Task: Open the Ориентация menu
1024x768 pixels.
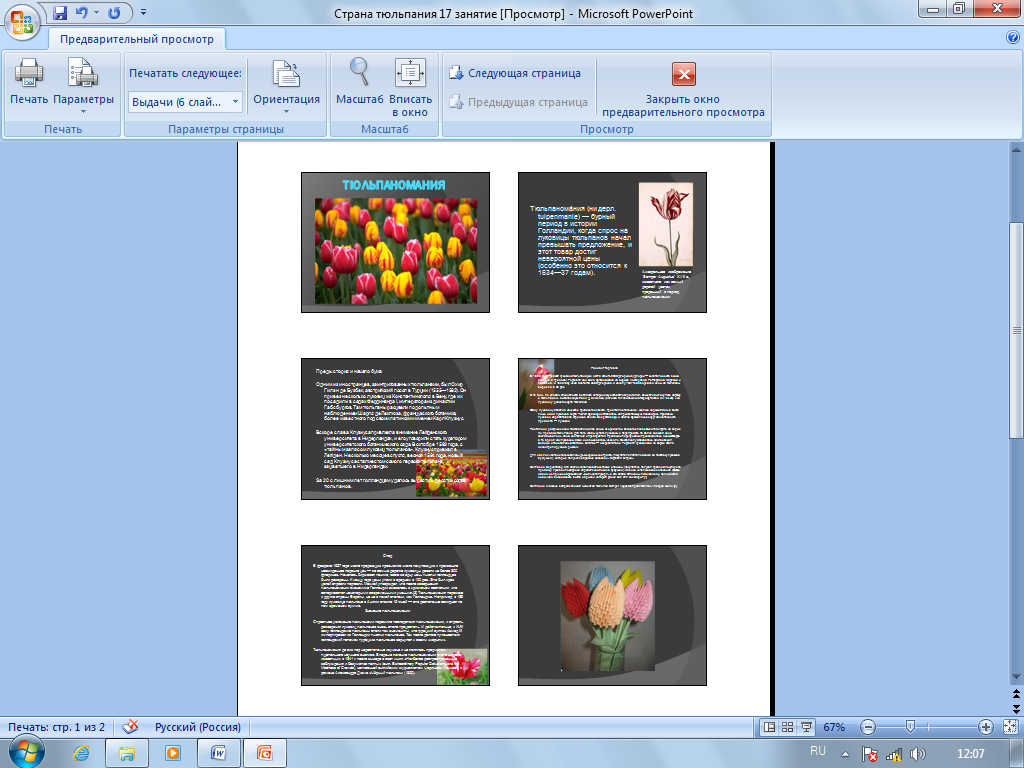Action: click(286, 85)
